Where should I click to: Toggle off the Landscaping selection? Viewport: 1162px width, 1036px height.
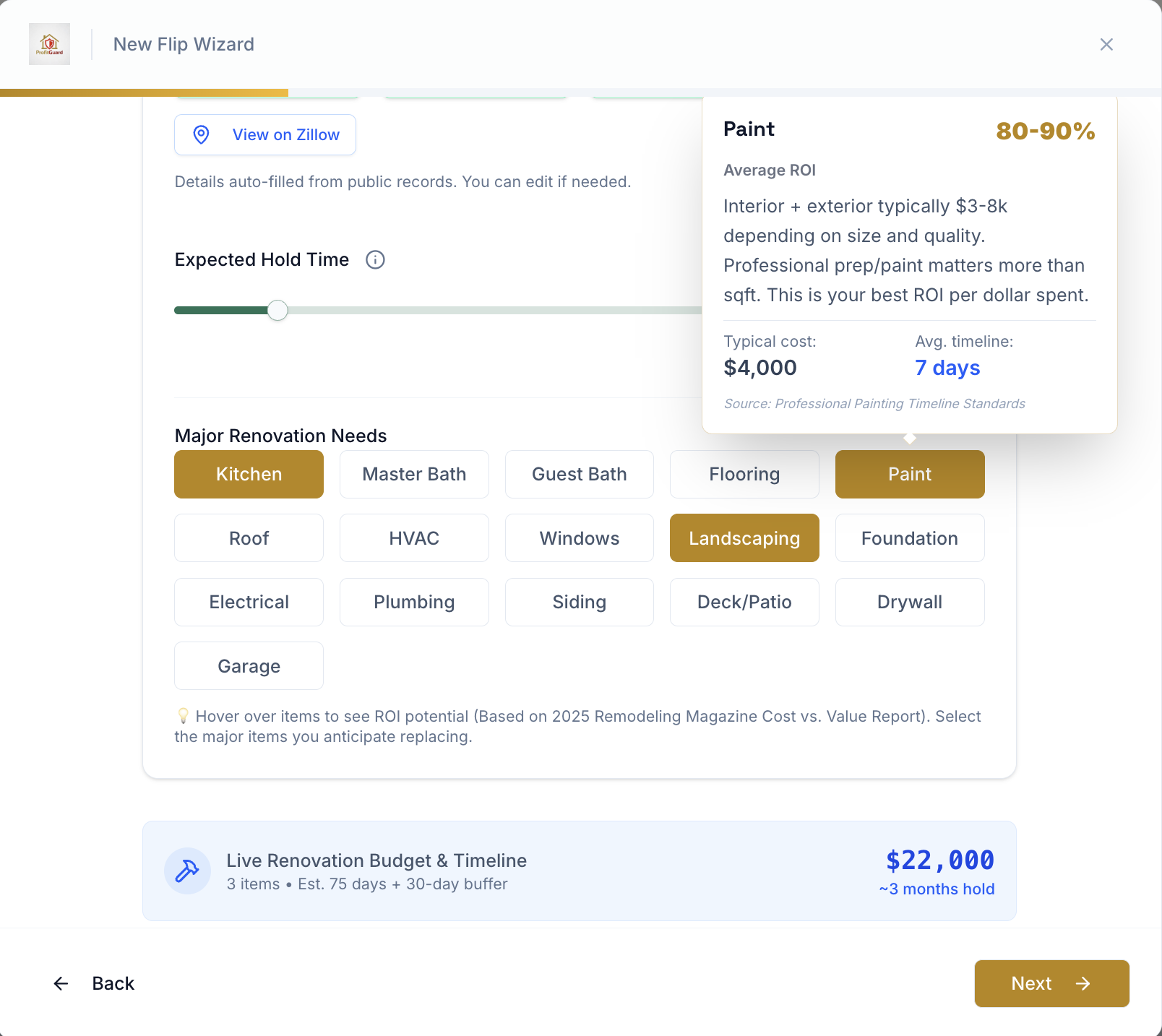click(744, 538)
